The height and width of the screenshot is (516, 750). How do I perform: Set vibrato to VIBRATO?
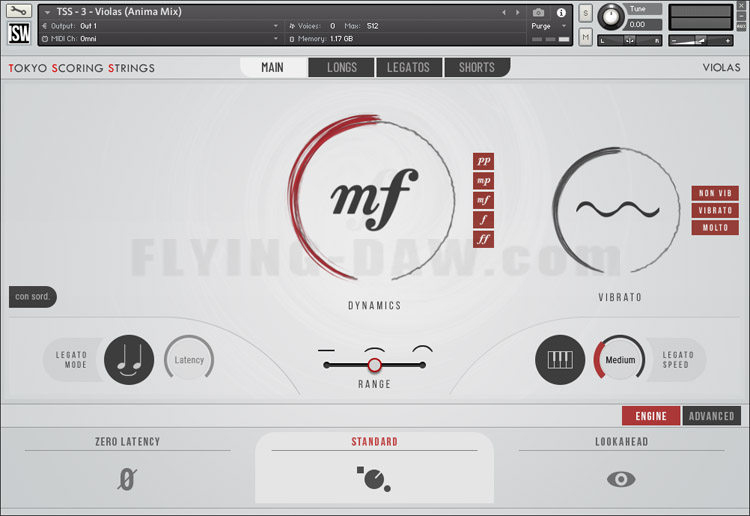pyautogui.click(x=715, y=210)
